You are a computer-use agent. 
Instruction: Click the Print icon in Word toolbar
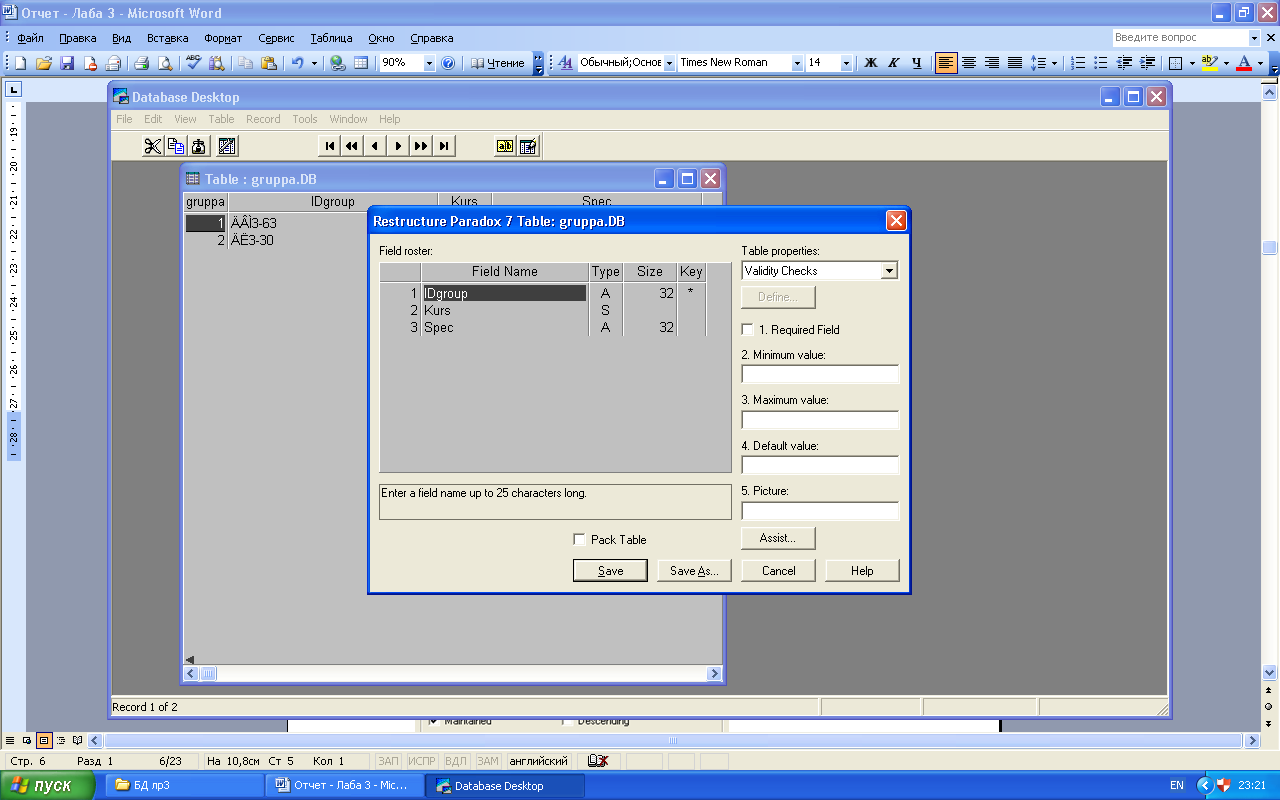pyautogui.click(x=142, y=63)
